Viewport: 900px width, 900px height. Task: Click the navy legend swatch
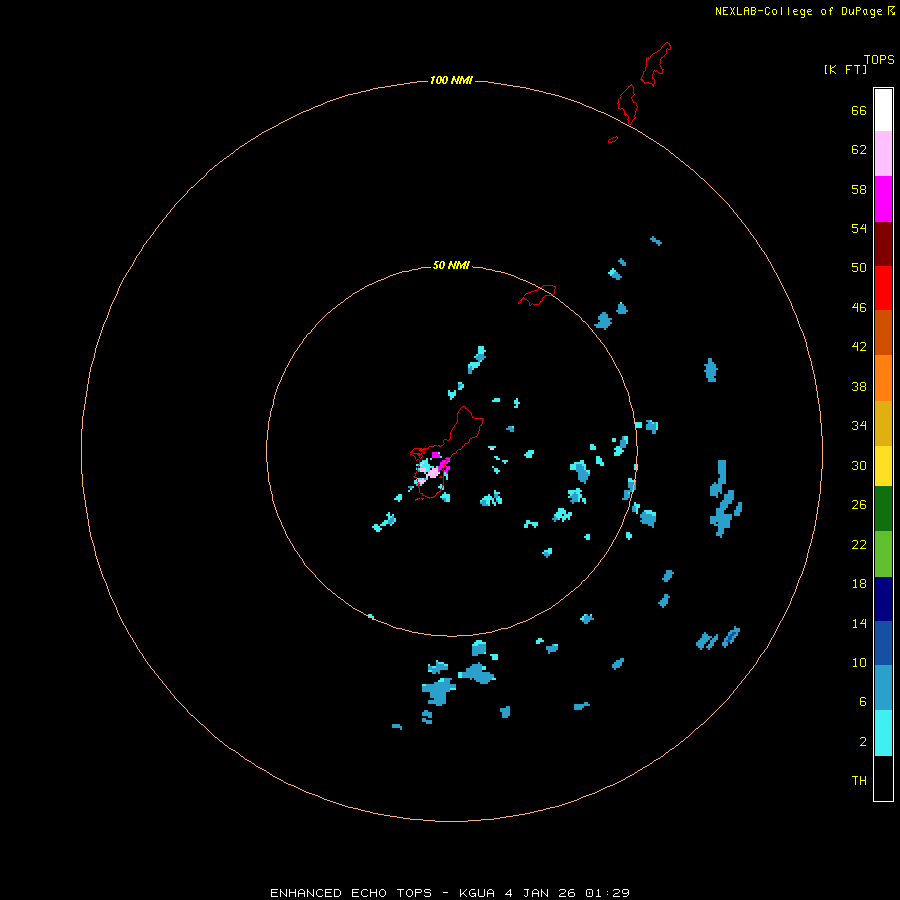point(883,599)
